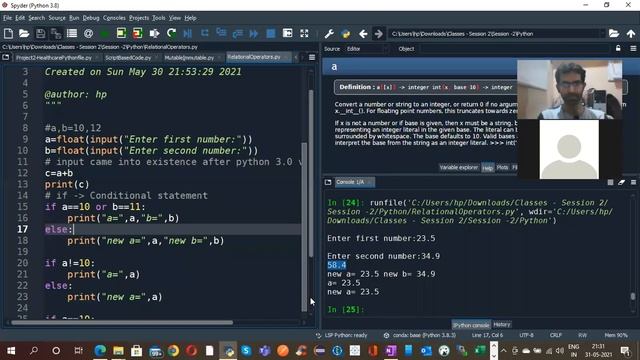Click the editor vertical scrollbar
Screen dimensions: 640x360
(304, 227)
